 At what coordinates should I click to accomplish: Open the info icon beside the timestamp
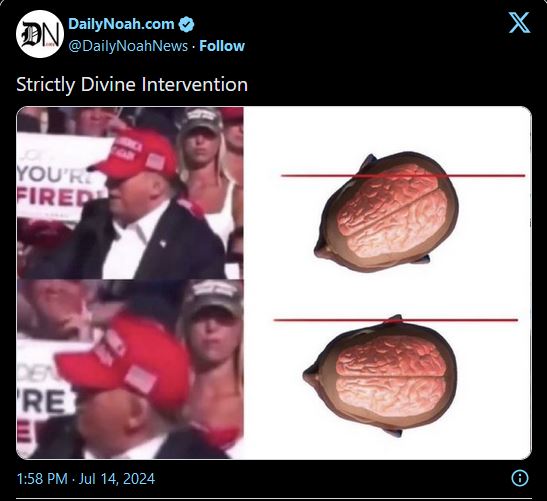pos(520,478)
